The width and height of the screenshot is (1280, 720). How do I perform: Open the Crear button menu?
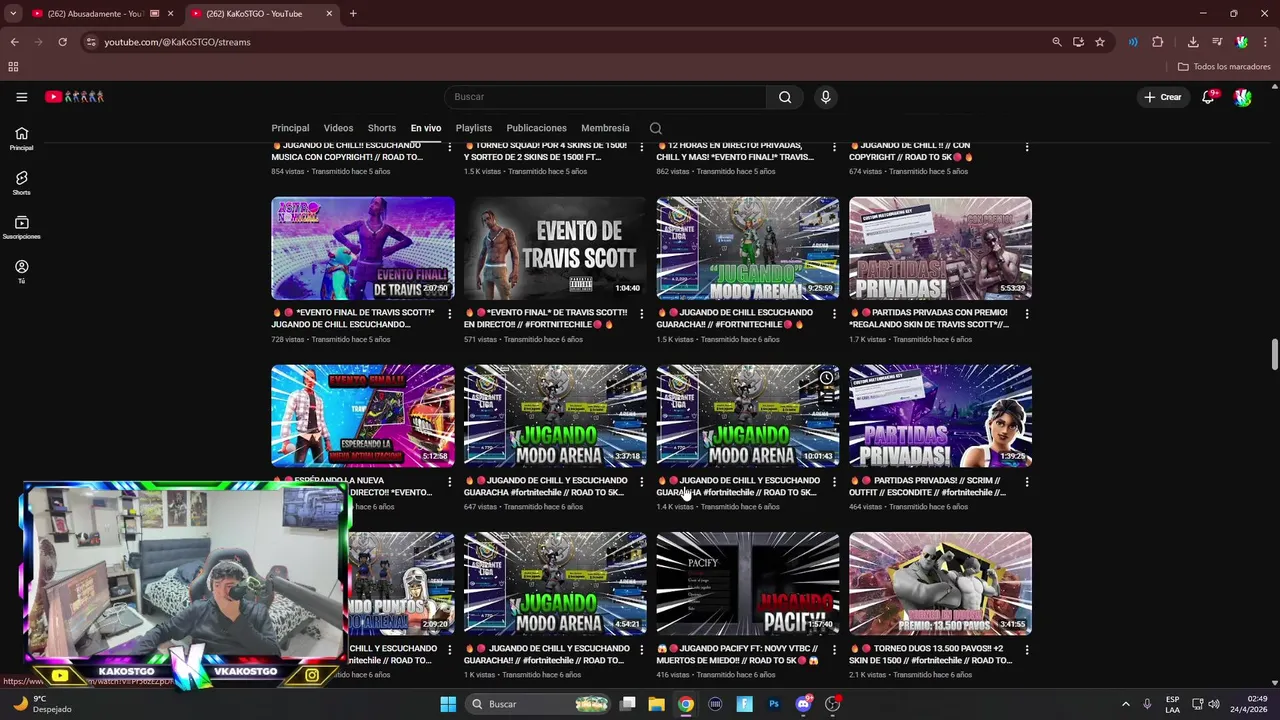pyautogui.click(x=1163, y=97)
